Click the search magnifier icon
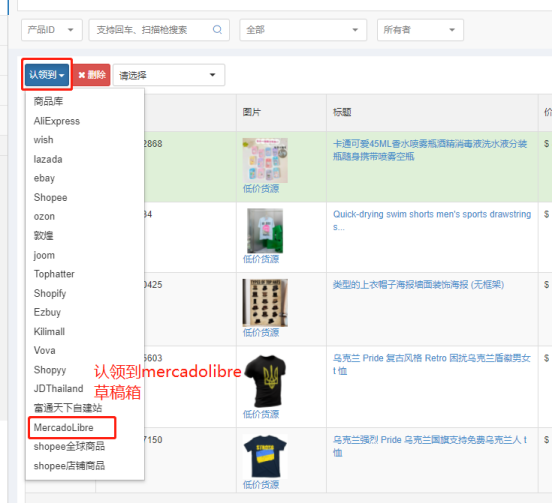The width and height of the screenshot is (552, 503). pyautogui.click(x=217, y=30)
